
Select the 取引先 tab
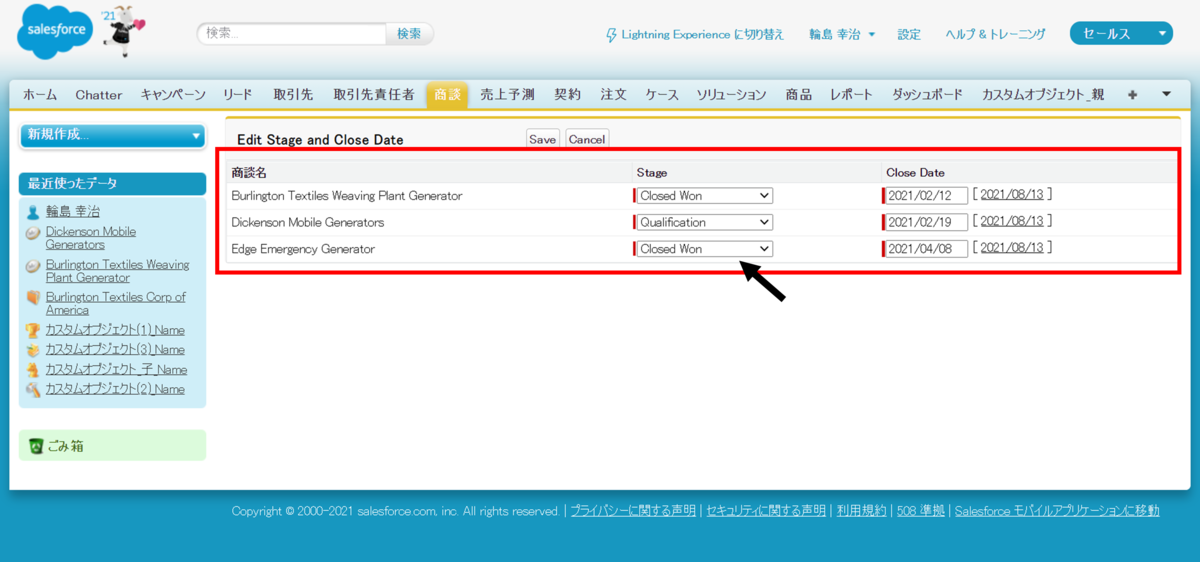(293, 95)
